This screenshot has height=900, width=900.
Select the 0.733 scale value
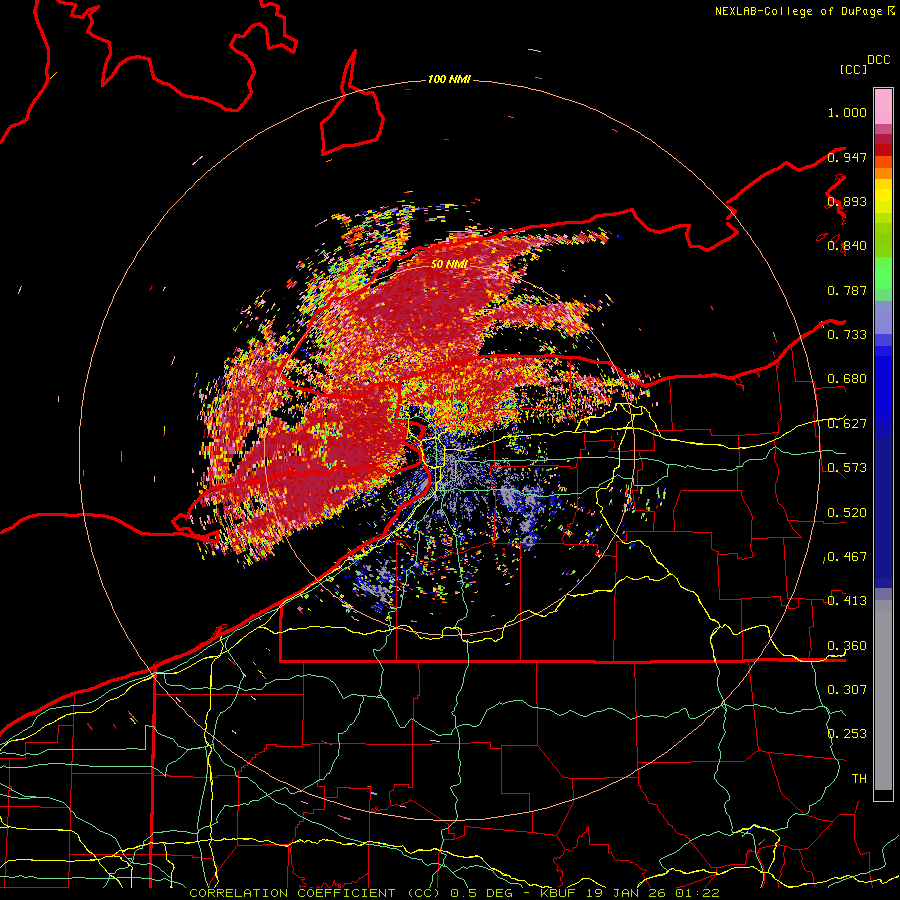(x=847, y=335)
